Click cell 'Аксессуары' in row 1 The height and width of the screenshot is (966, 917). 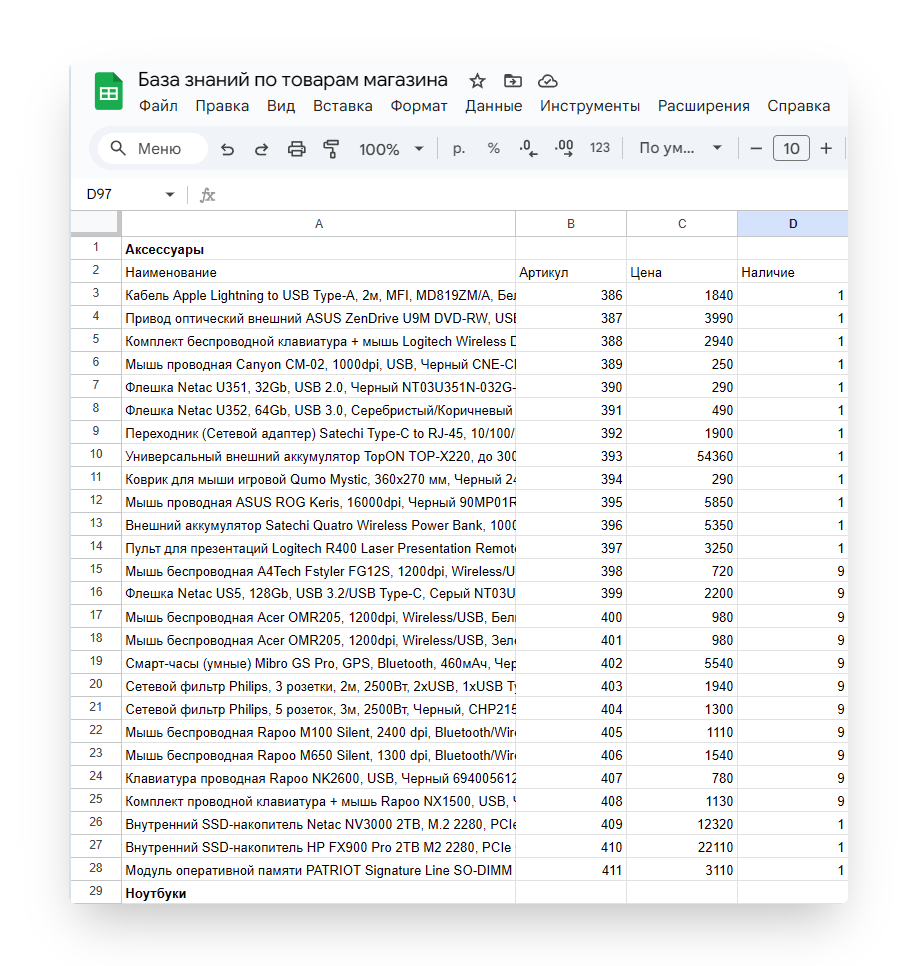319,249
